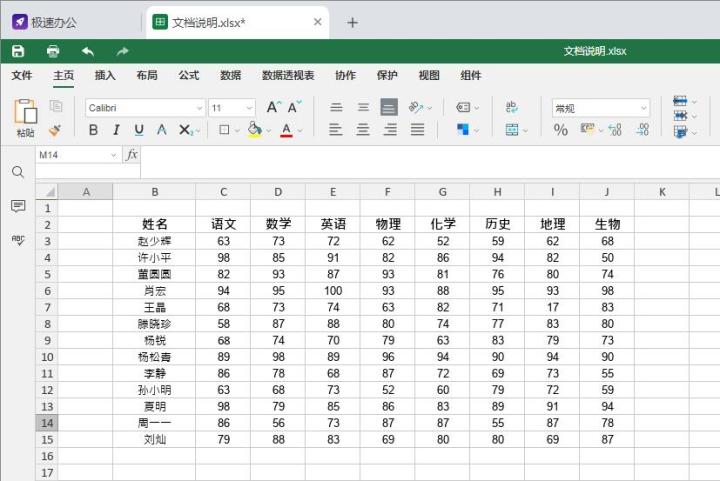Apply the cell borders icon
720x481 pixels.
tap(224, 130)
